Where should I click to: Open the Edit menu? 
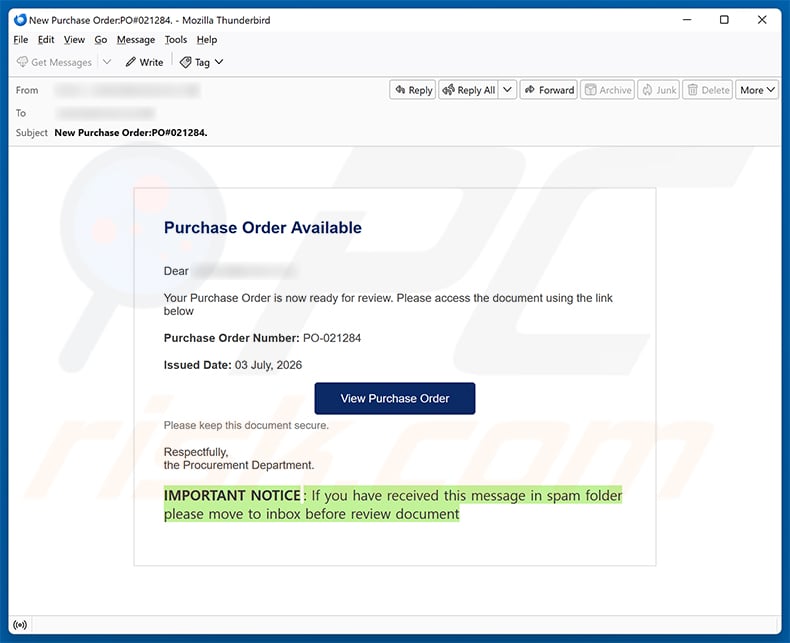click(x=46, y=40)
